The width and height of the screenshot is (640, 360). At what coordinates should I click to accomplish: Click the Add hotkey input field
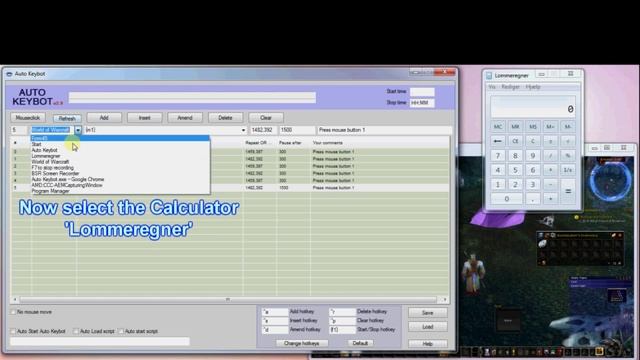(x=275, y=312)
